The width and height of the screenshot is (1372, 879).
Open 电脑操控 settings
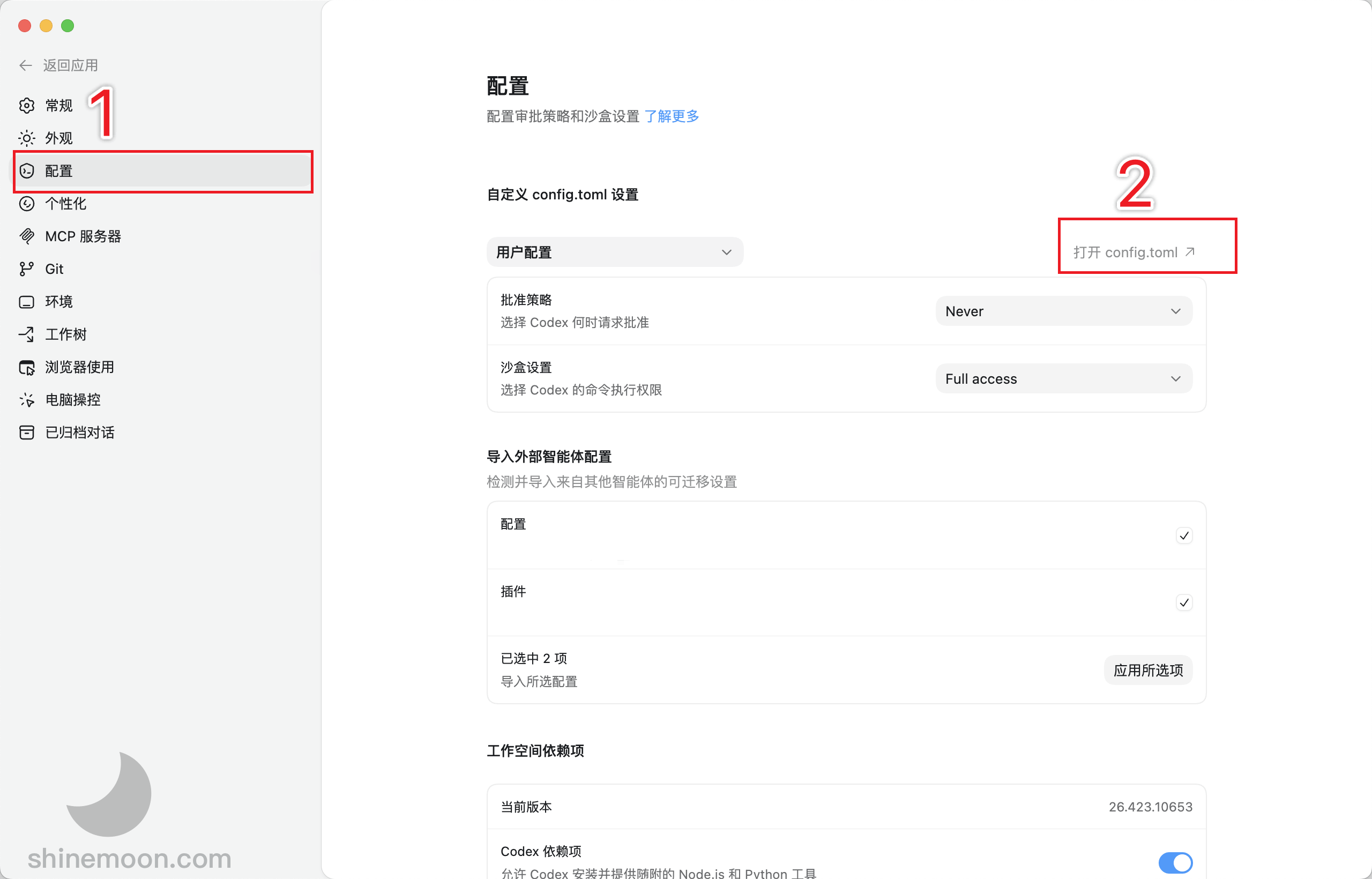pyautogui.click(x=163, y=399)
